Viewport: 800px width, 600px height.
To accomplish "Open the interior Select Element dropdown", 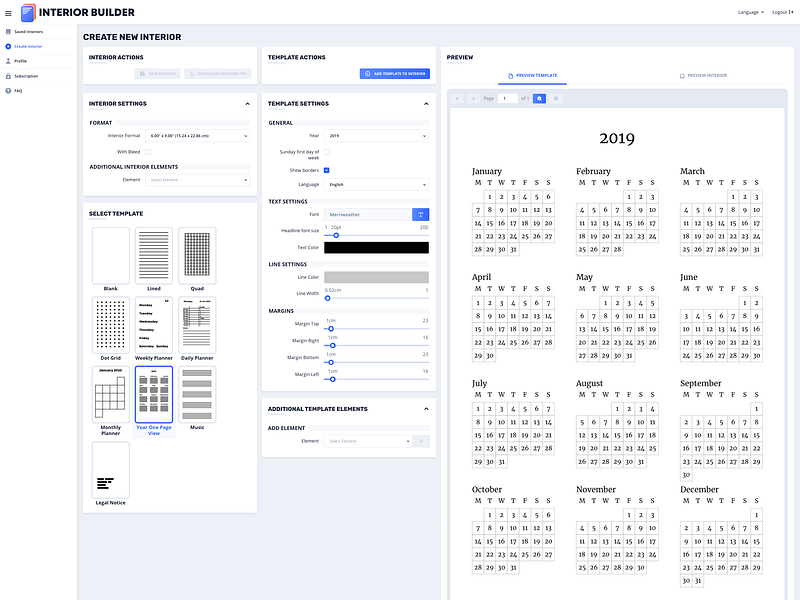I will click(197, 180).
